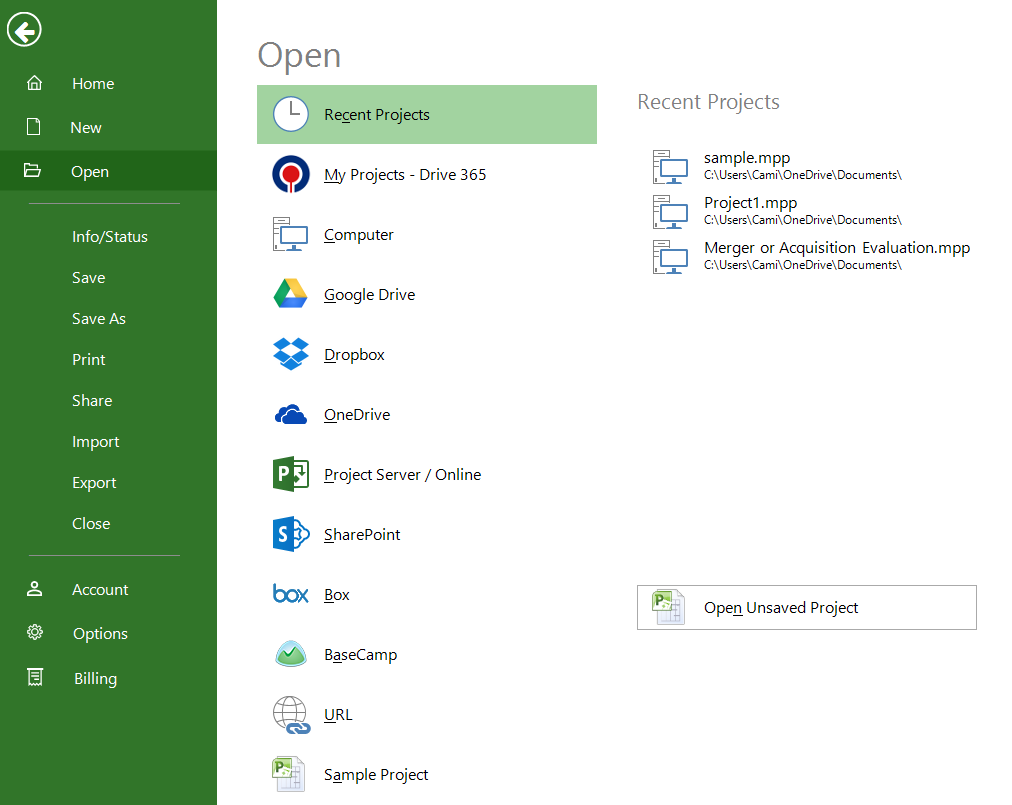Select Project Server / Online
The image size is (1012, 805).
(403, 474)
